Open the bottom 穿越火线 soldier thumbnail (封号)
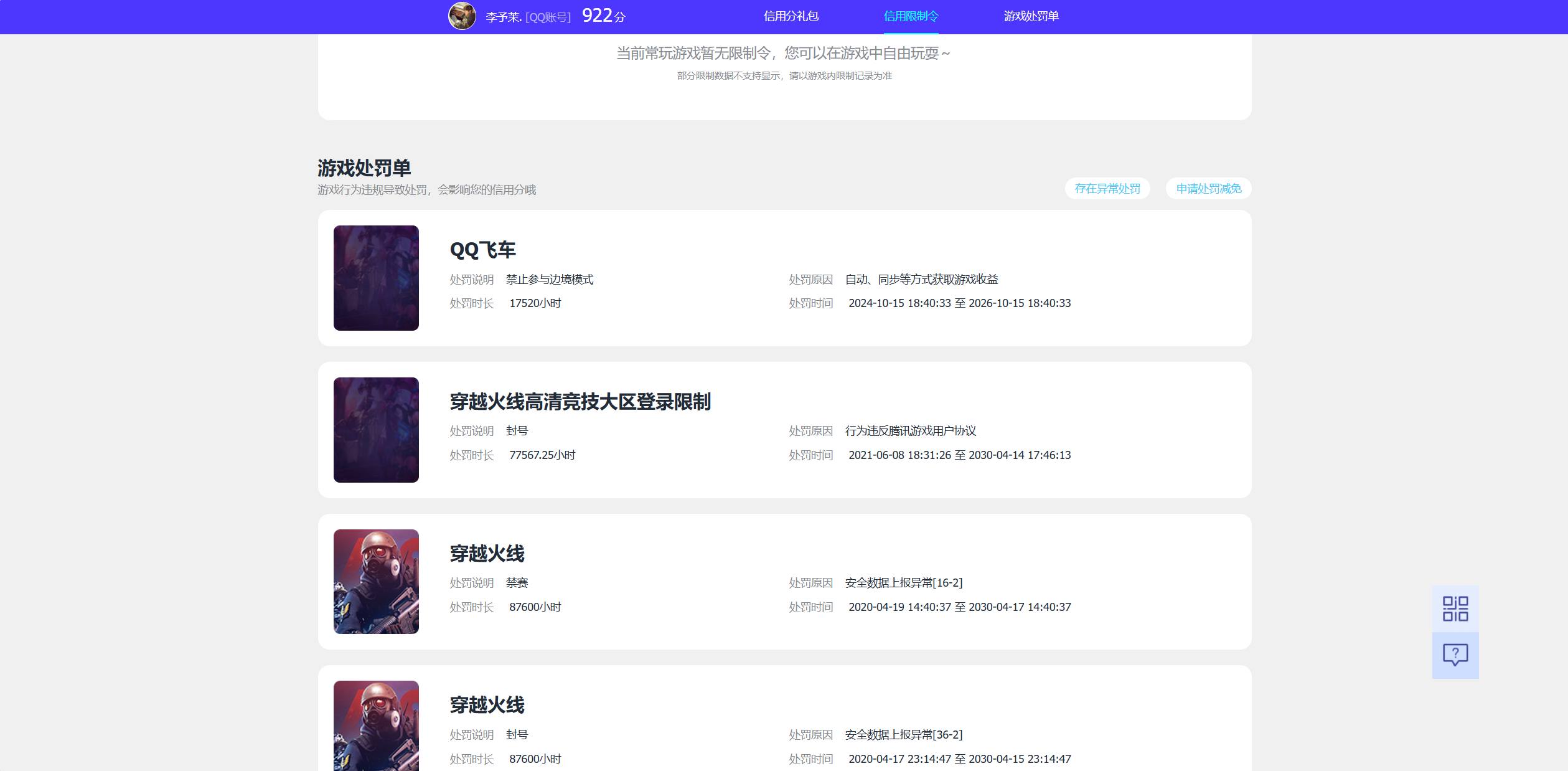 pos(376,726)
